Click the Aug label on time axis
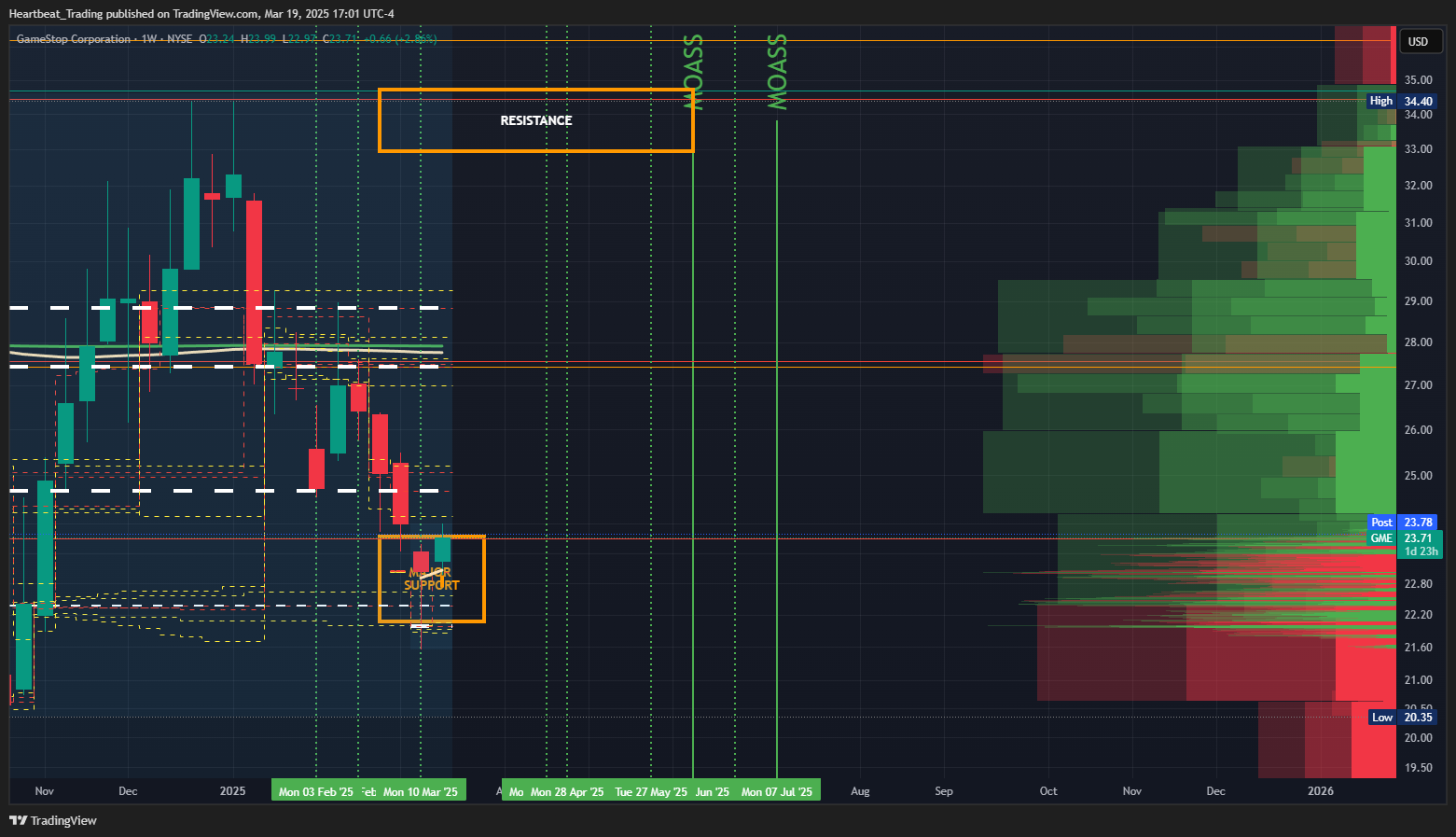Viewport: 1456px width, 837px height. pyautogui.click(x=860, y=791)
